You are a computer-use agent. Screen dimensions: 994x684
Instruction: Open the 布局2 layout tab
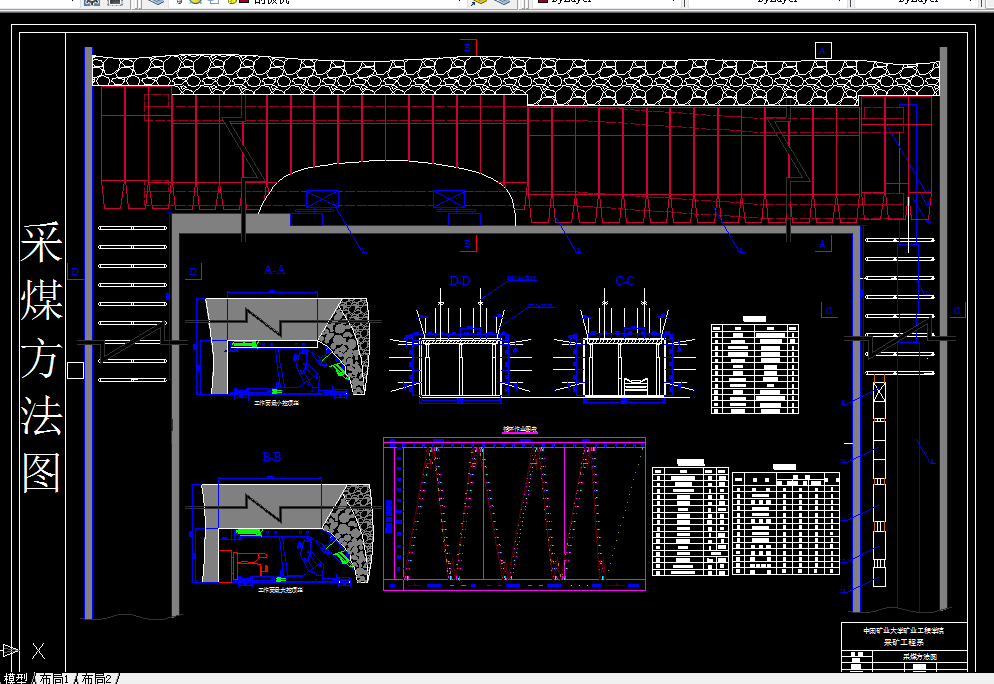96,678
